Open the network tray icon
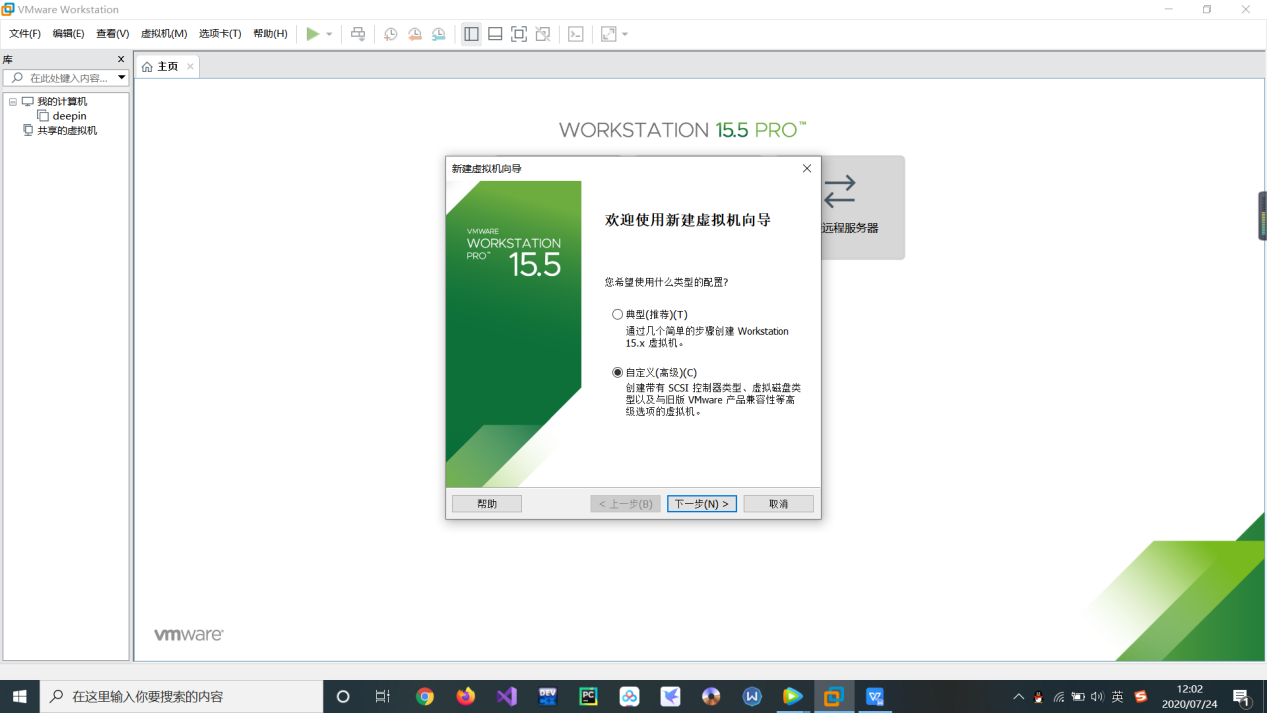 pos(1058,696)
